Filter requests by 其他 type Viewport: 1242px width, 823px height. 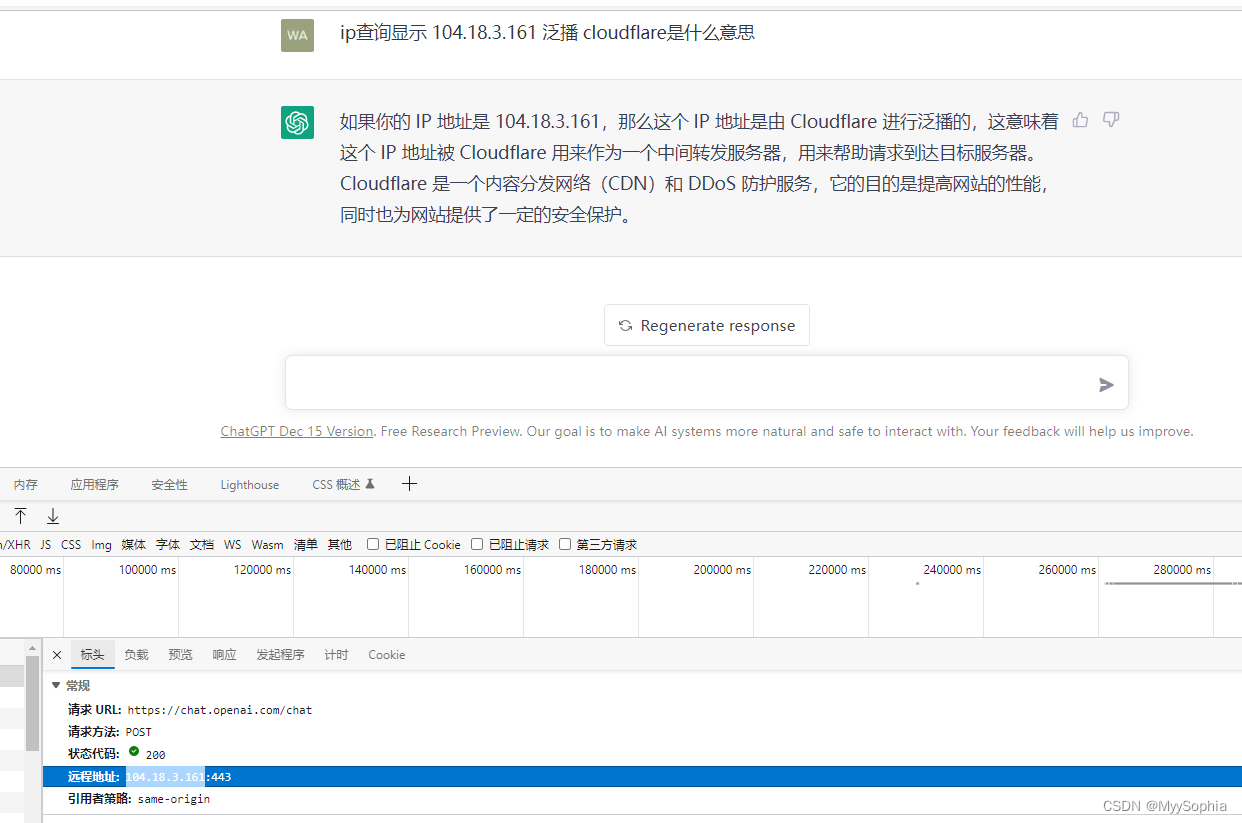click(339, 545)
